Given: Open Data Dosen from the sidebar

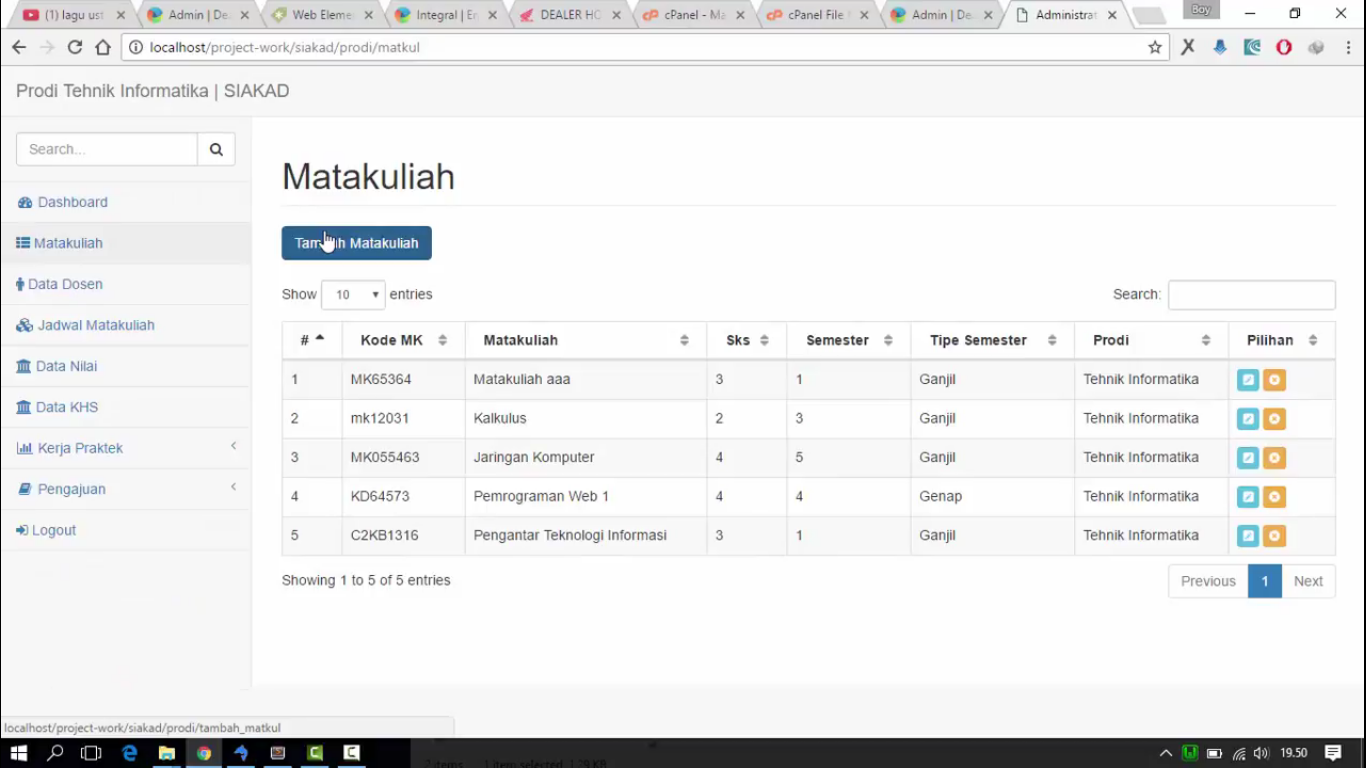Looking at the screenshot, I should point(65,284).
